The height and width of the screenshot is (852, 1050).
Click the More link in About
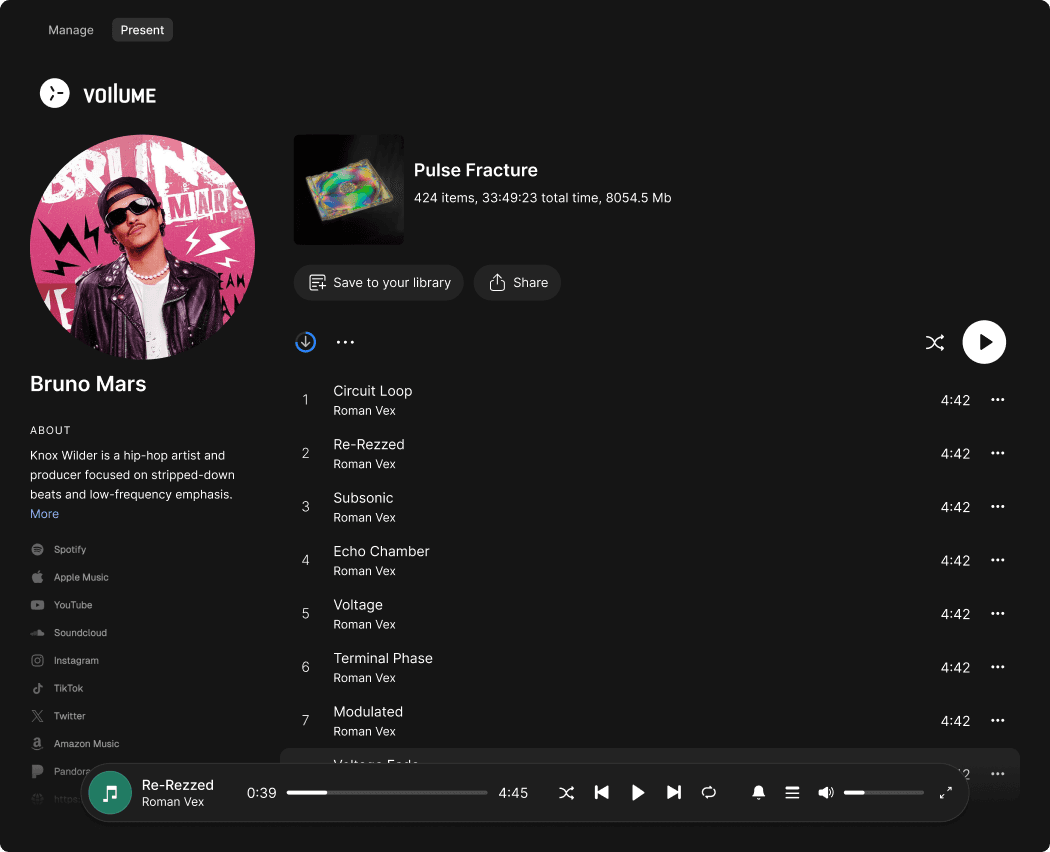pyautogui.click(x=44, y=514)
